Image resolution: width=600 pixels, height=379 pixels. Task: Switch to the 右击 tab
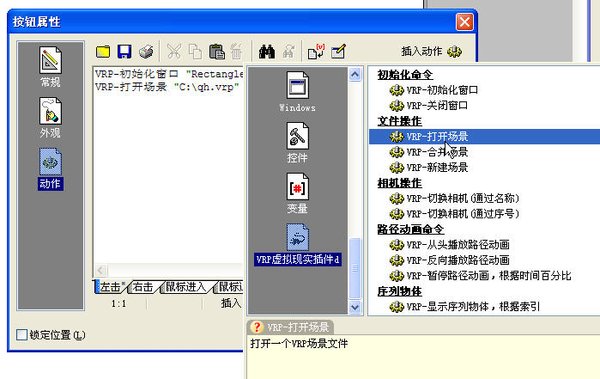click(143, 287)
